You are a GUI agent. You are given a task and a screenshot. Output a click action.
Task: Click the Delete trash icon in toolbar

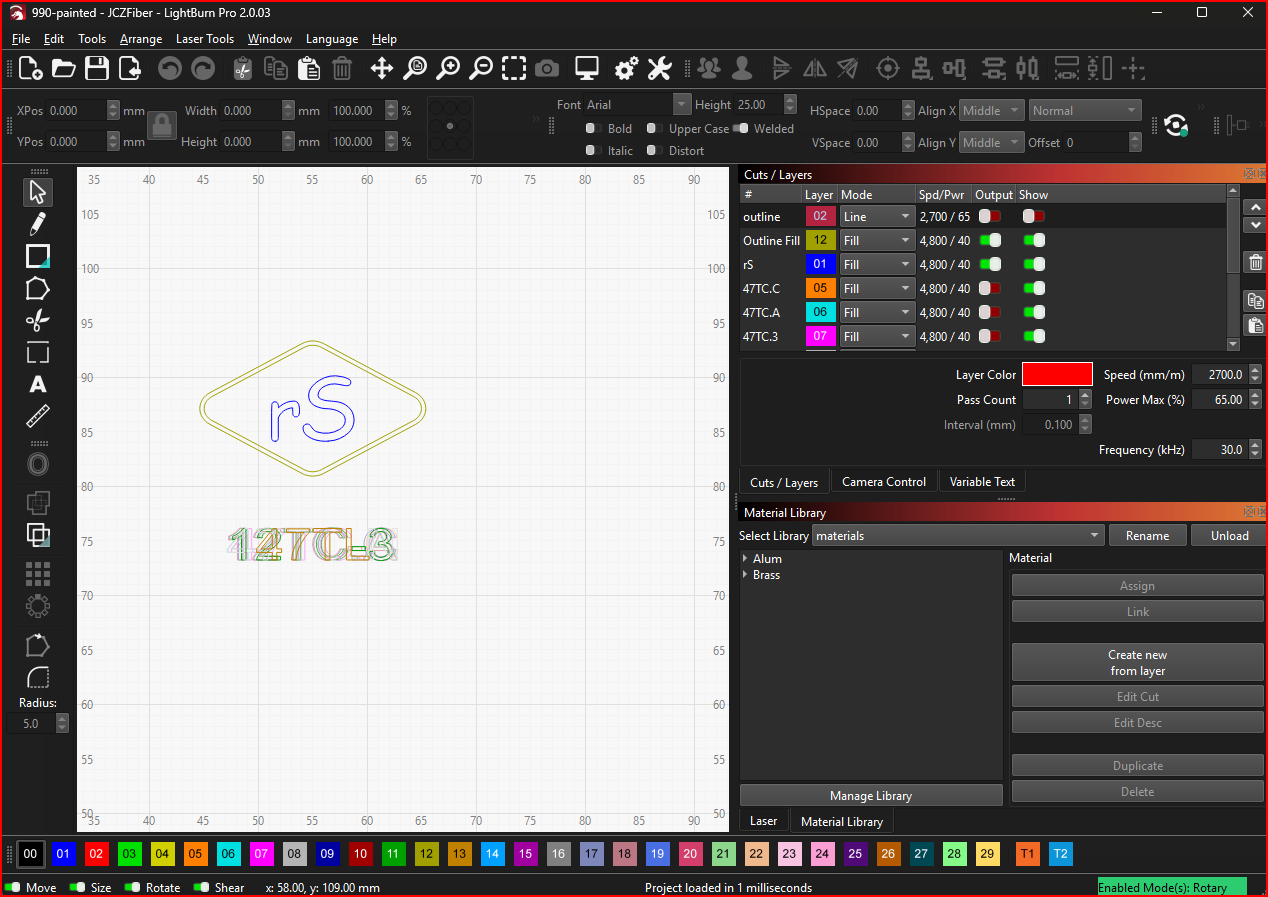pyautogui.click(x=342, y=68)
